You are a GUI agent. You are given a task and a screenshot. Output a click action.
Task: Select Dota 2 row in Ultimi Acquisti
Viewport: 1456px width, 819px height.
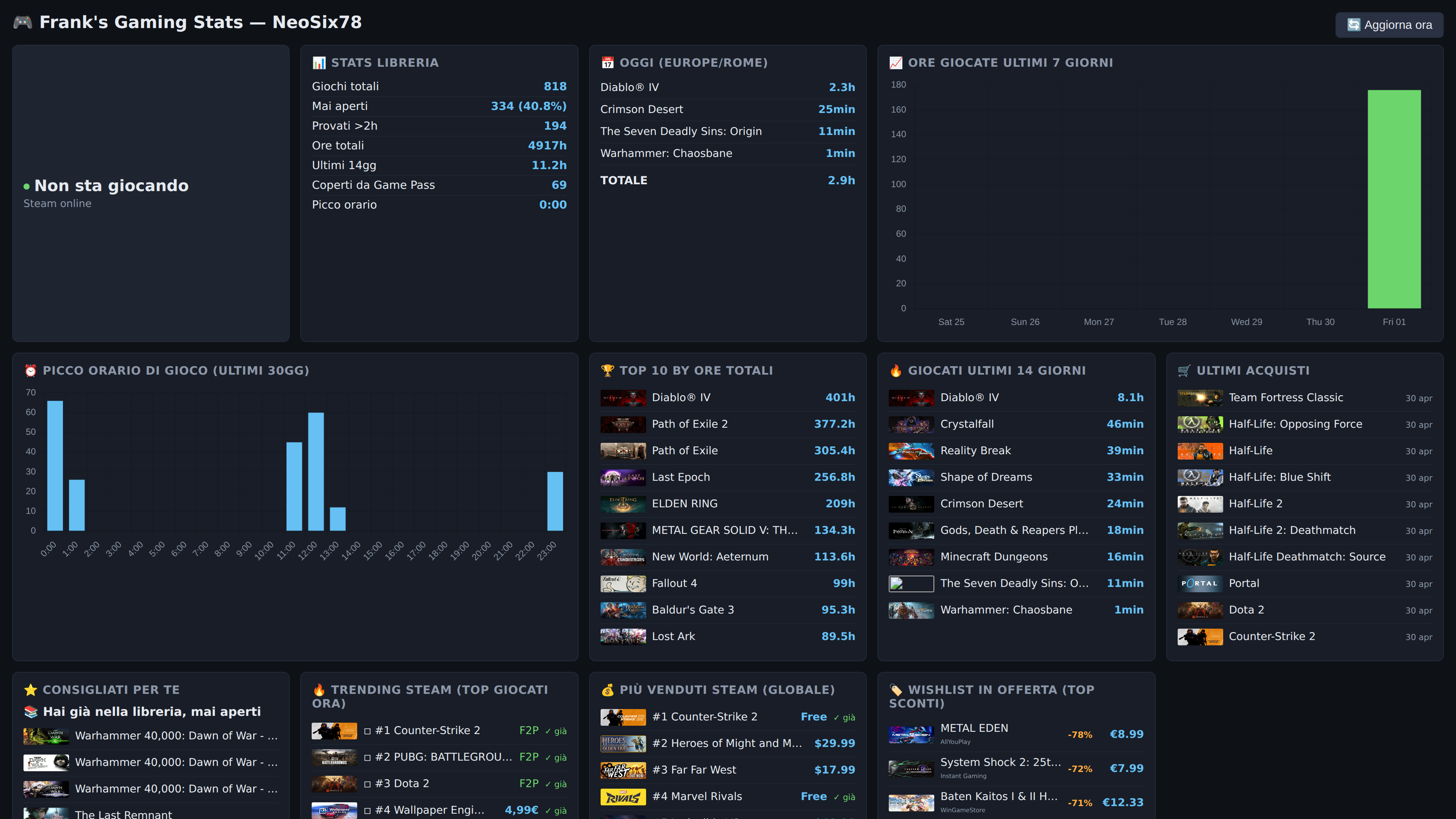pyautogui.click(x=1304, y=610)
